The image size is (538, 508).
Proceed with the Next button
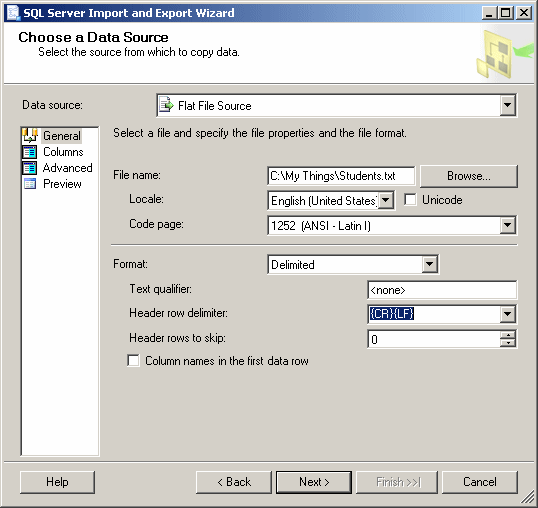314,482
